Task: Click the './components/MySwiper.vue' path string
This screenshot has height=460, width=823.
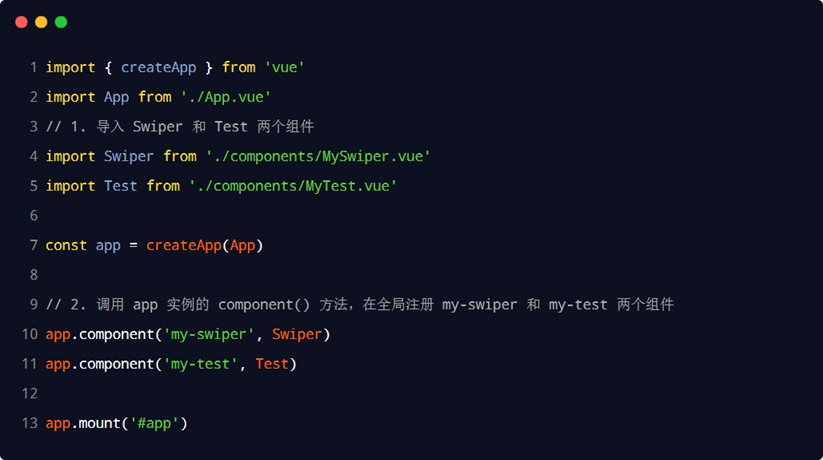Action: (318, 156)
